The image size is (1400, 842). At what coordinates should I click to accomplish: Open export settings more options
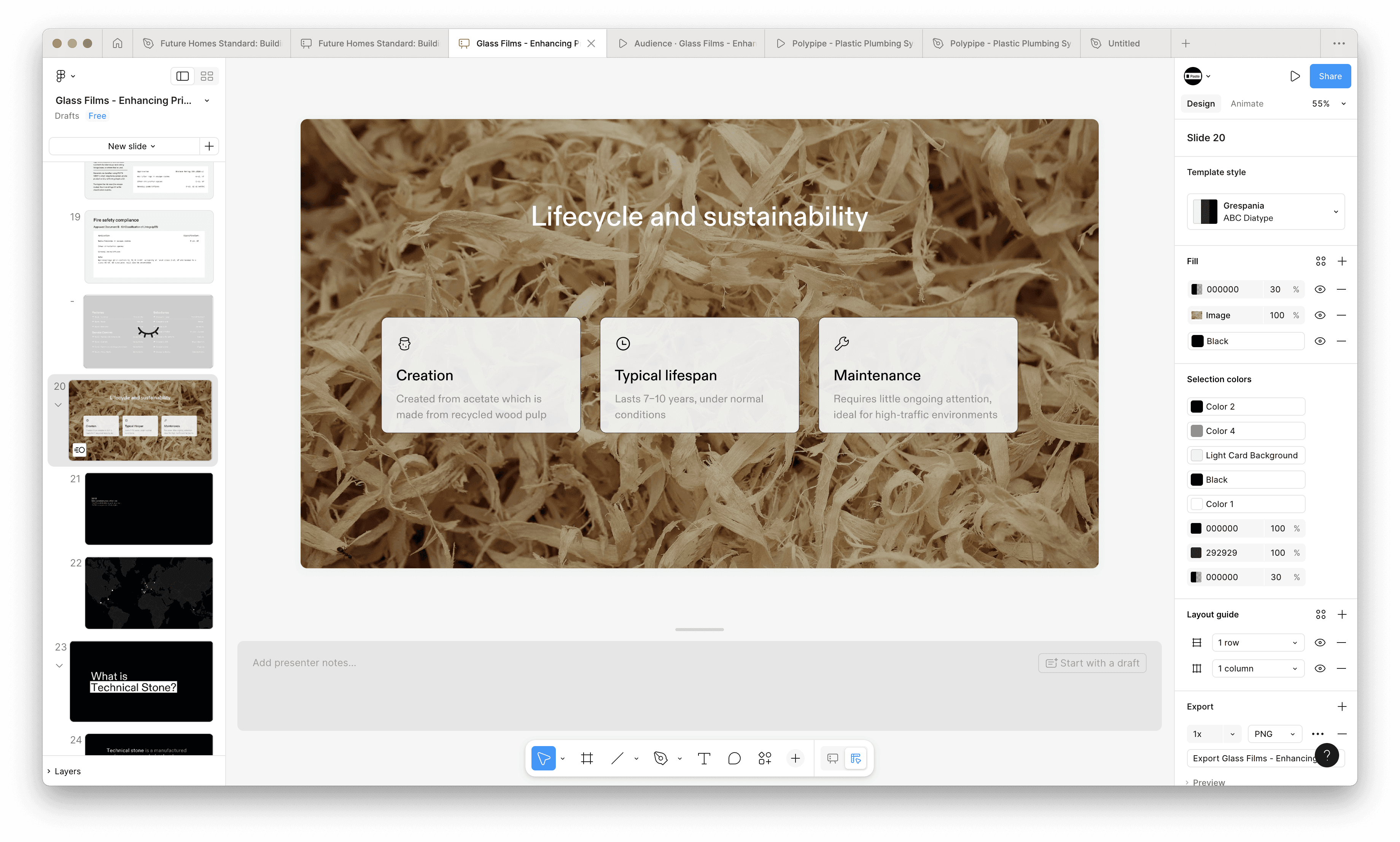click(x=1318, y=734)
